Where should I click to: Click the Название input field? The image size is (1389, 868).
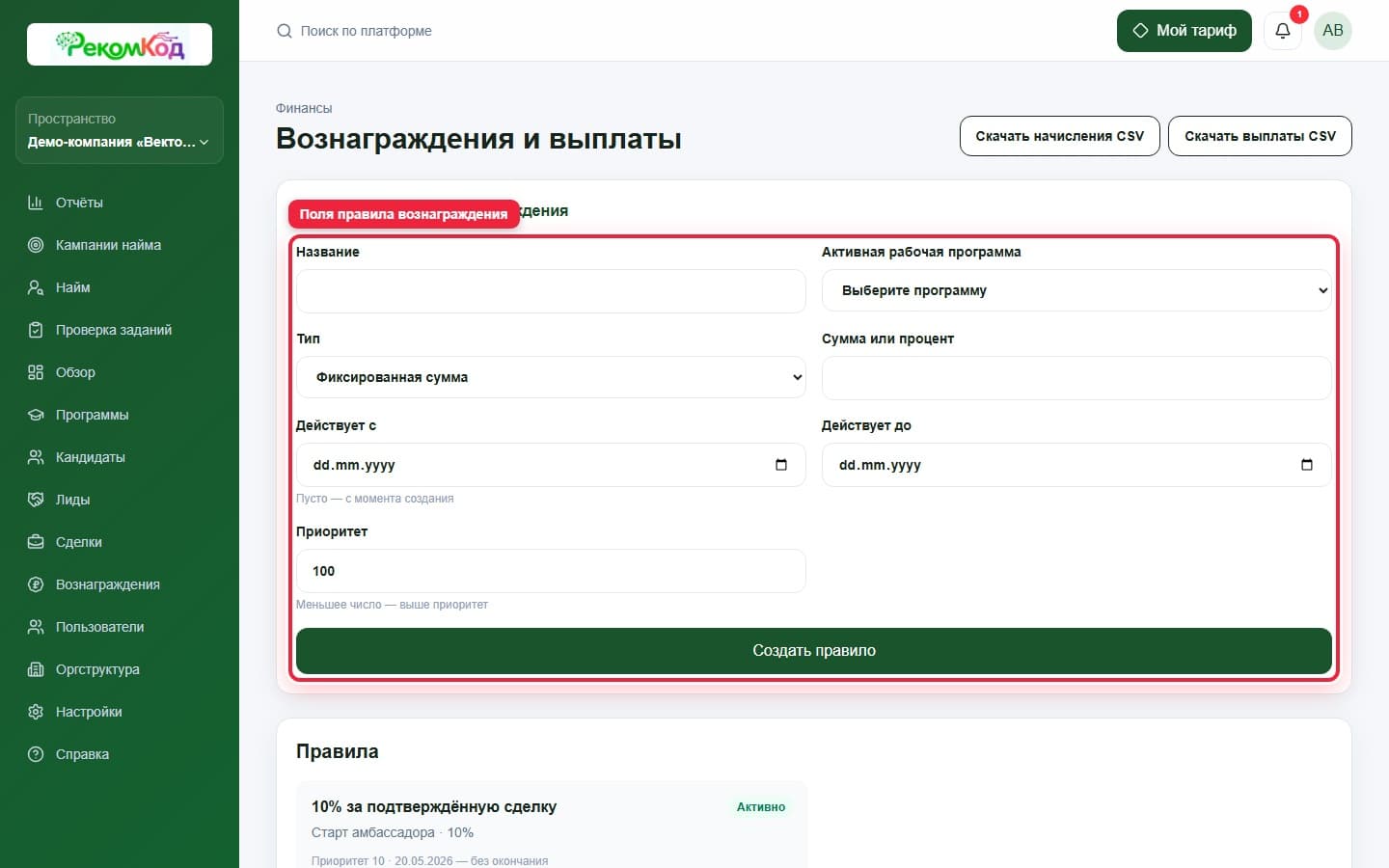551,291
